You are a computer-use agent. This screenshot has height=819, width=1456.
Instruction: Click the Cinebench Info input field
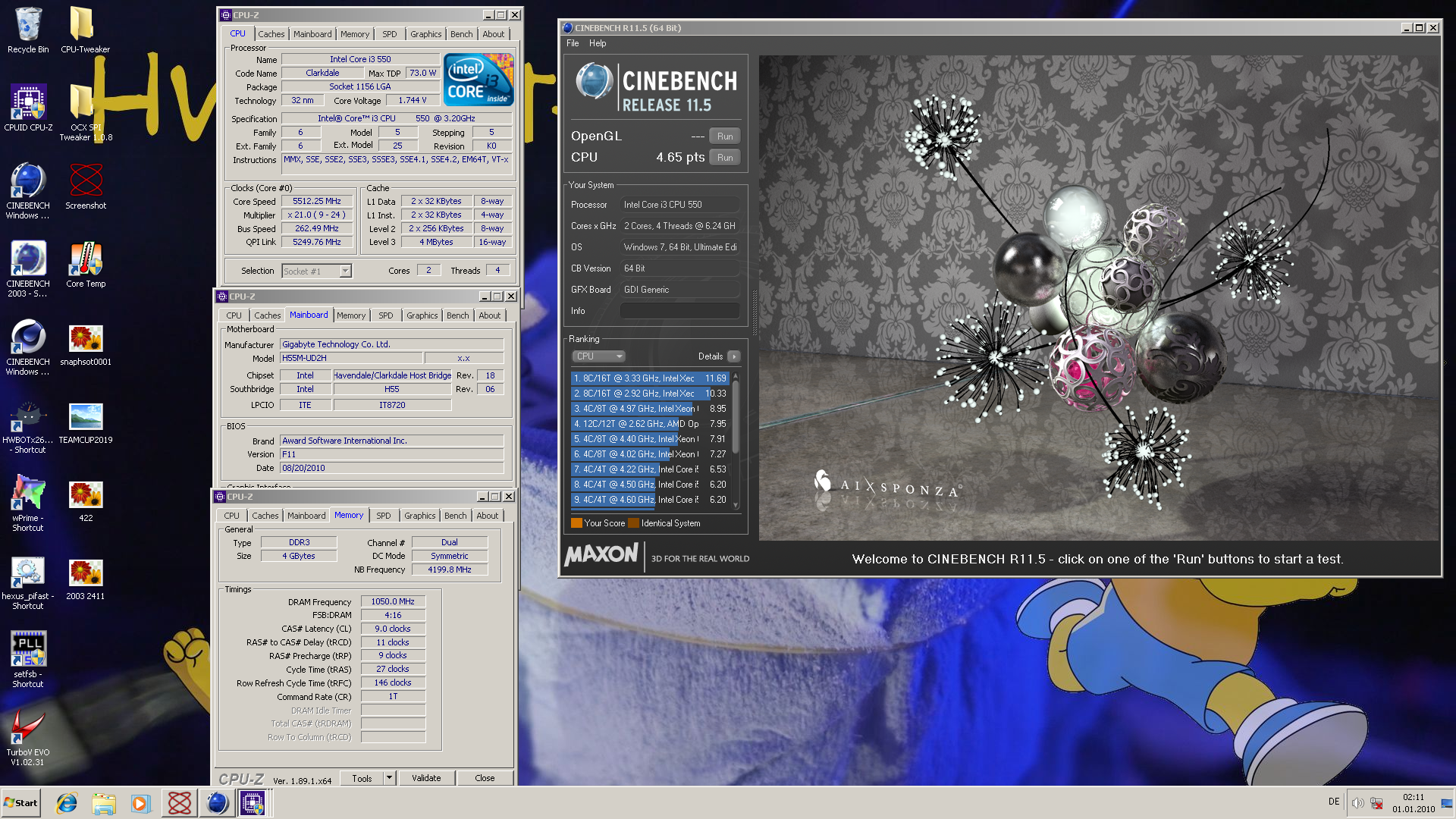679,311
